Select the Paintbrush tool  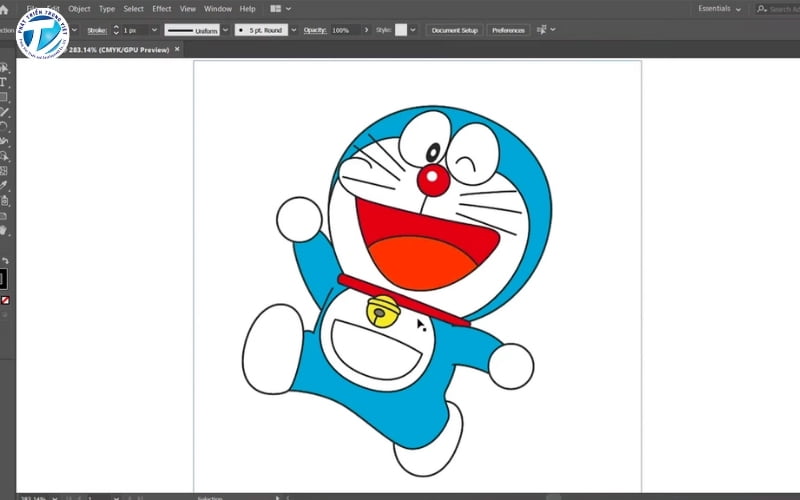coord(4,112)
